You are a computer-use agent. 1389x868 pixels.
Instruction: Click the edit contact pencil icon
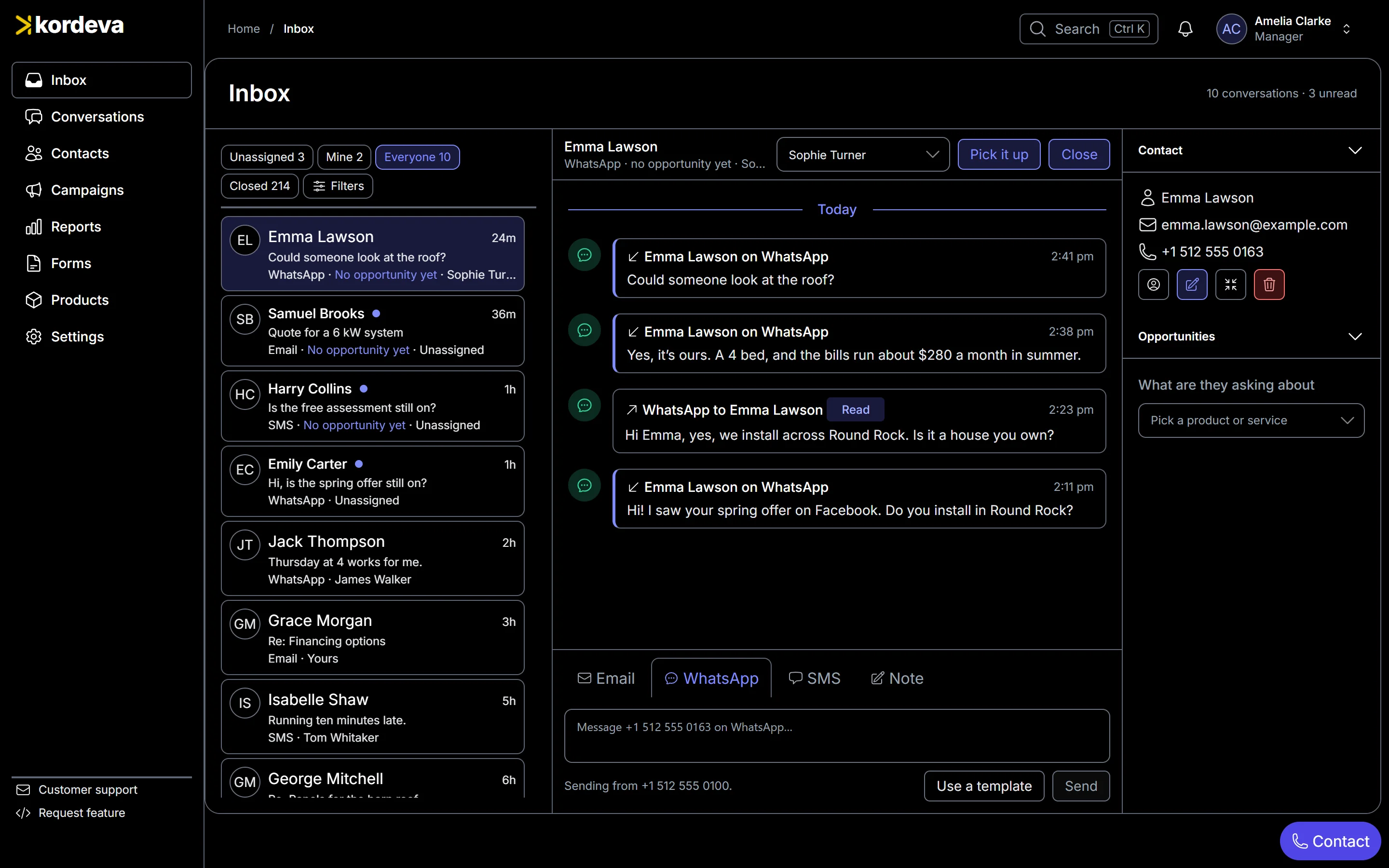click(x=1192, y=285)
